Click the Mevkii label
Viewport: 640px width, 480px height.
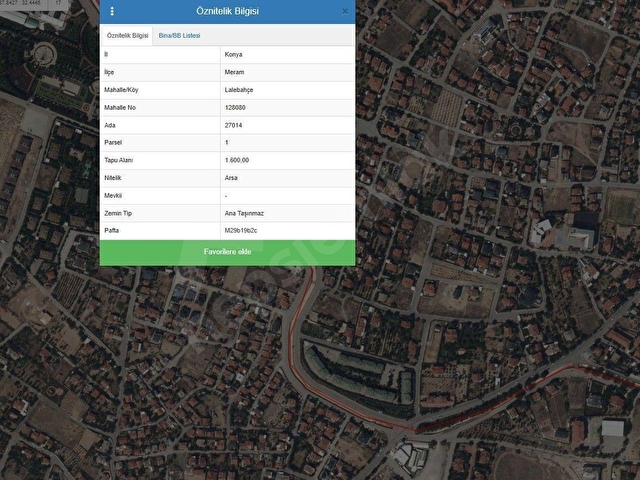113,196
